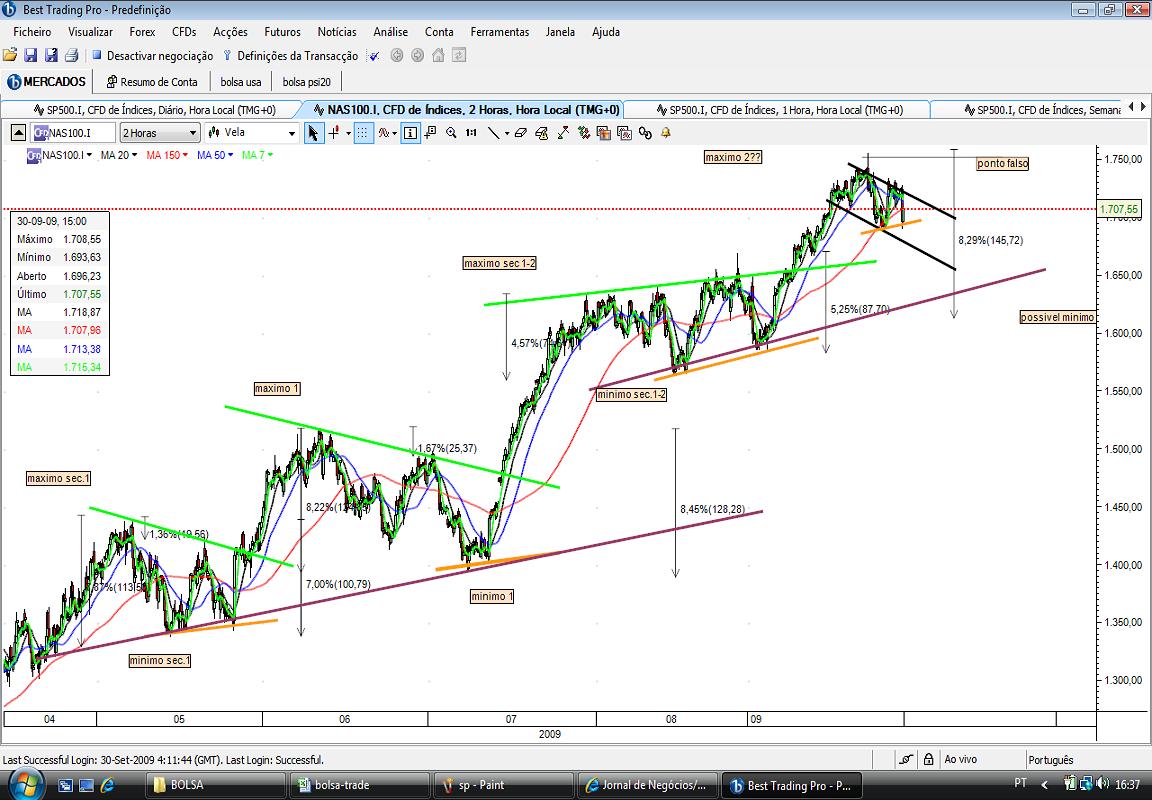This screenshot has height=800, width=1152.
Task: Open the folder icon in the toolbar
Action: [10, 55]
